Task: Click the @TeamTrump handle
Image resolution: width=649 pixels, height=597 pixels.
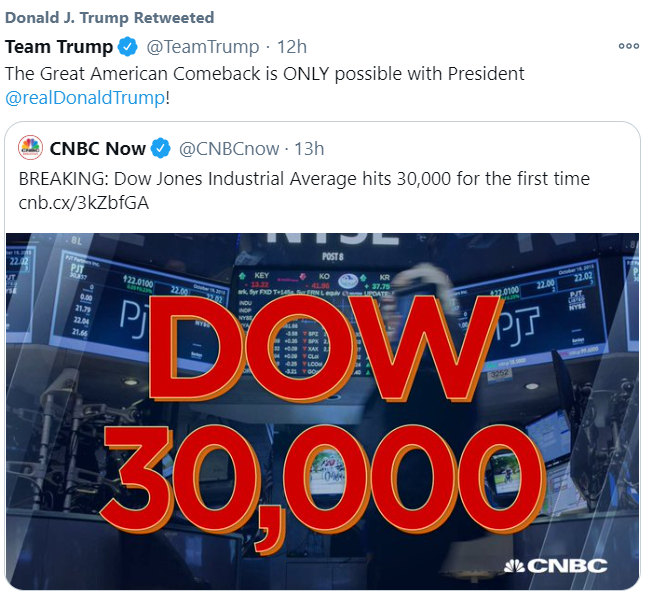Action: coord(201,47)
